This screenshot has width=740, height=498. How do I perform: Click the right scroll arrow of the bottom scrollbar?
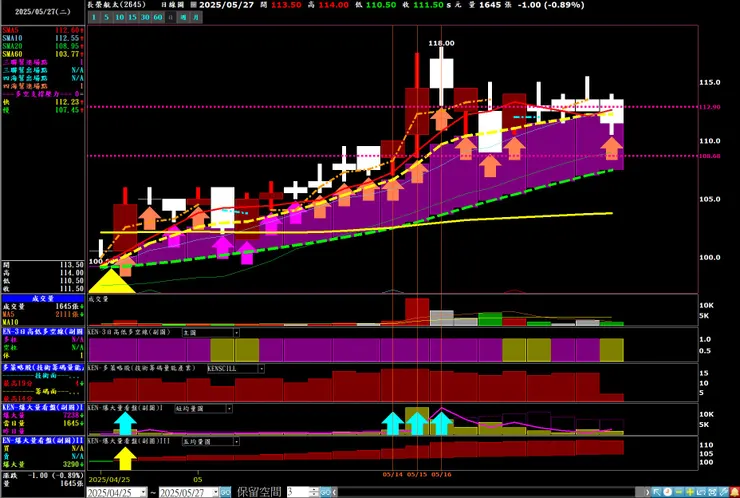pos(648,492)
